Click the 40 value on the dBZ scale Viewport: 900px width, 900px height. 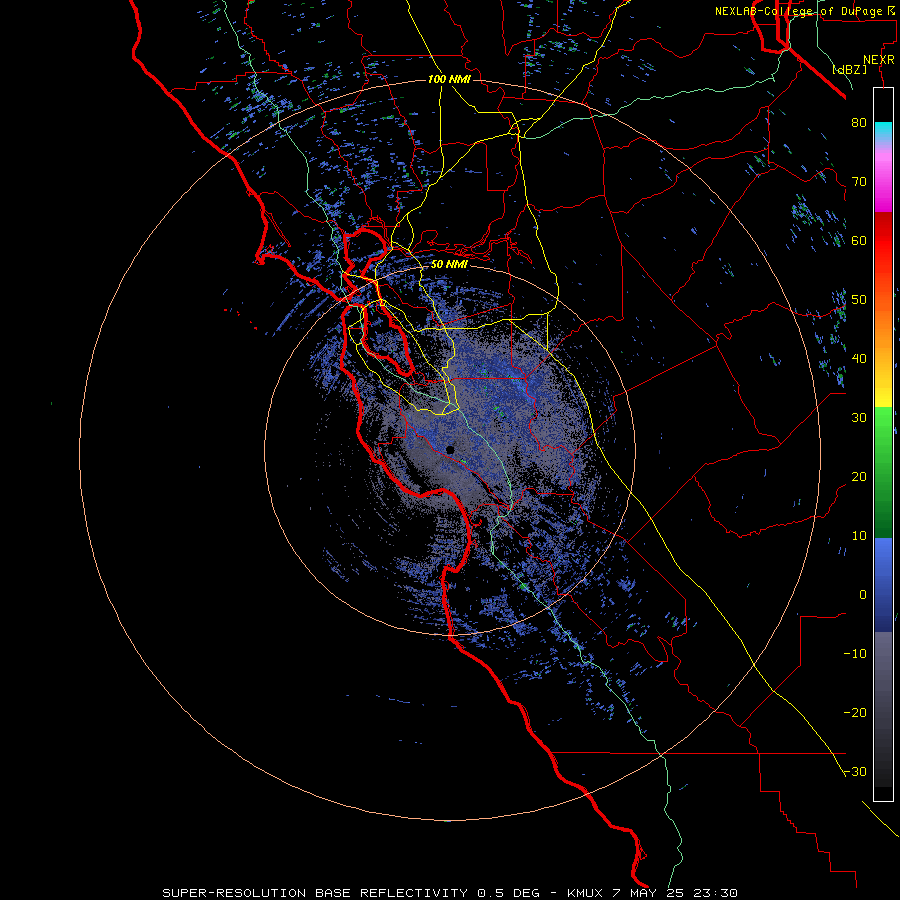(x=859, y=359)
